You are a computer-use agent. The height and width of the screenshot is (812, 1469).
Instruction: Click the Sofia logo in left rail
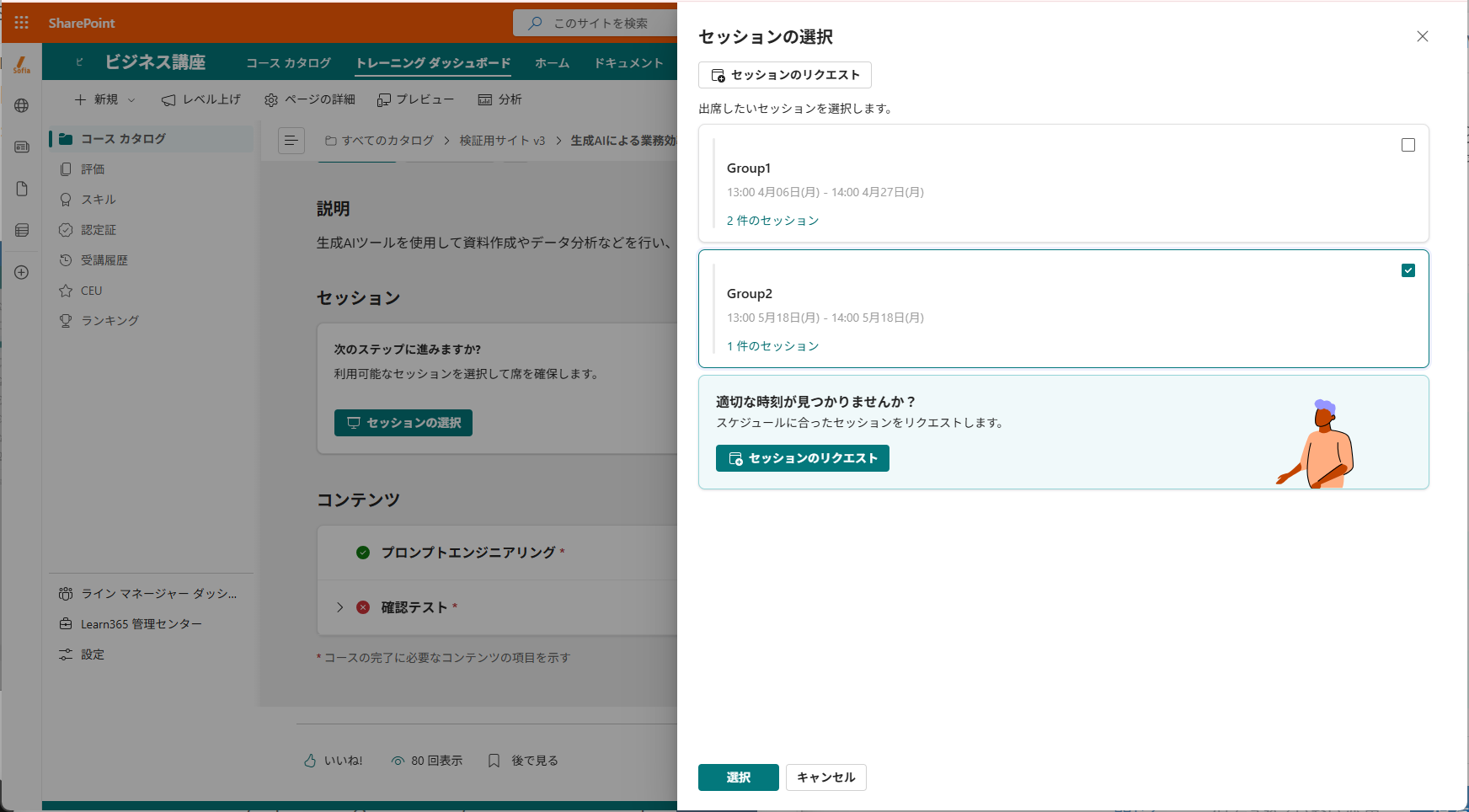click(x=22, y=64)
